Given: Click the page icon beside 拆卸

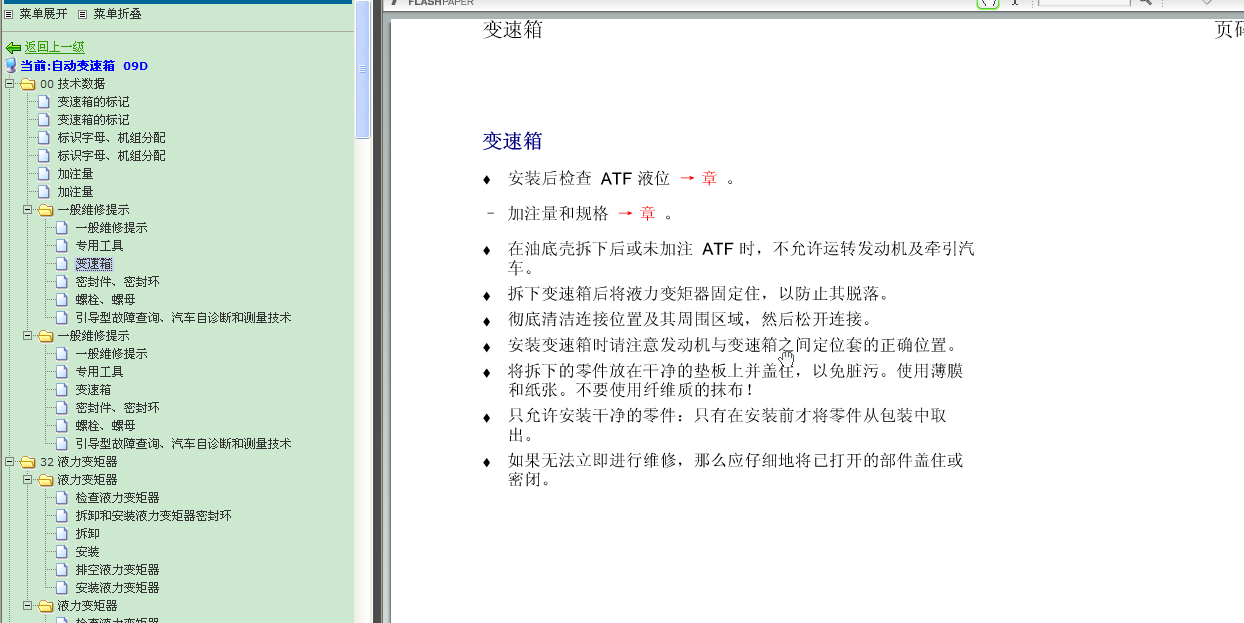Looking at the screenshot, I should click(62, 534).
